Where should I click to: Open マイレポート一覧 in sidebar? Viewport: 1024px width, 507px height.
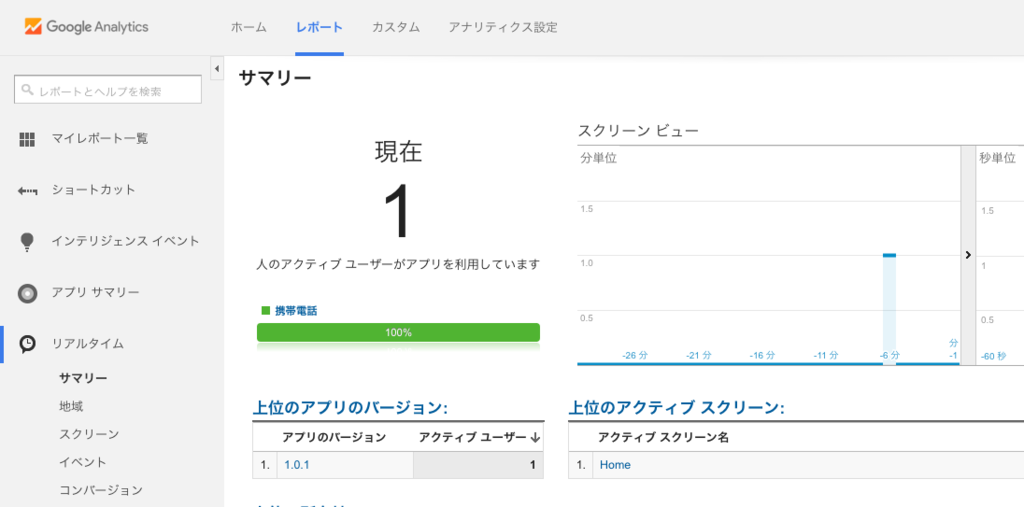(x=100, y=139)
